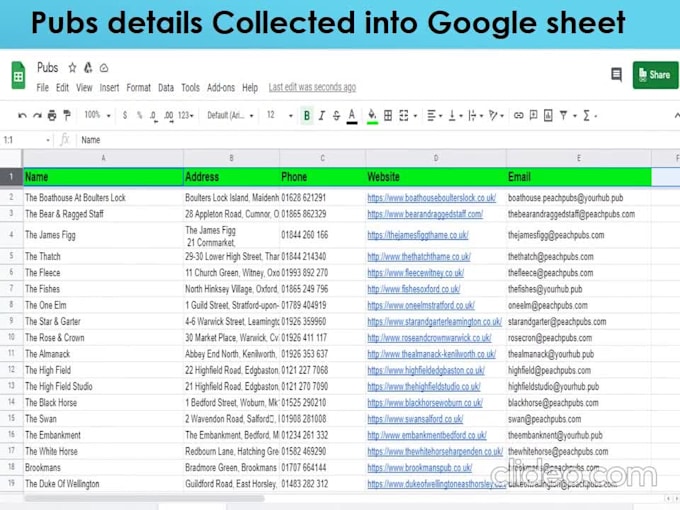The height and width of the screenshot is (510, 680).
Task: Select the column A header
Action: pyautogui.click(x=103, y=158)
